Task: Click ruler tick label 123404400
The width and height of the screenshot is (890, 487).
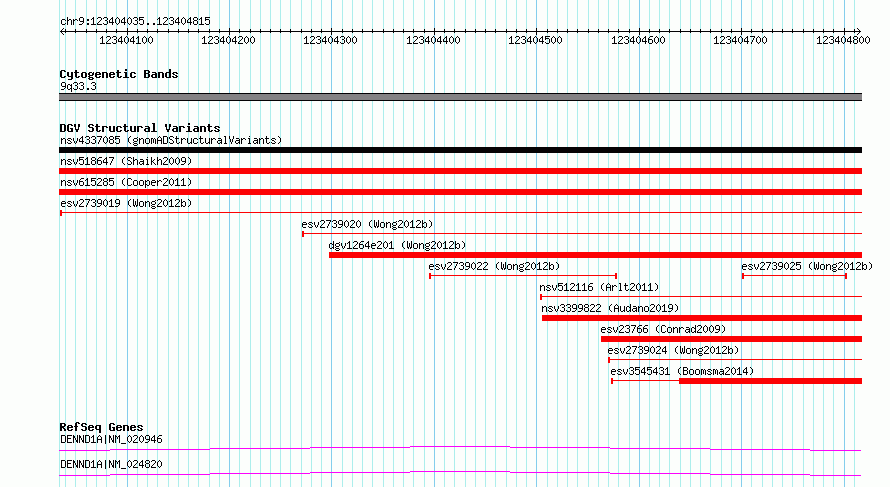Action: click(x=433, y=40)
